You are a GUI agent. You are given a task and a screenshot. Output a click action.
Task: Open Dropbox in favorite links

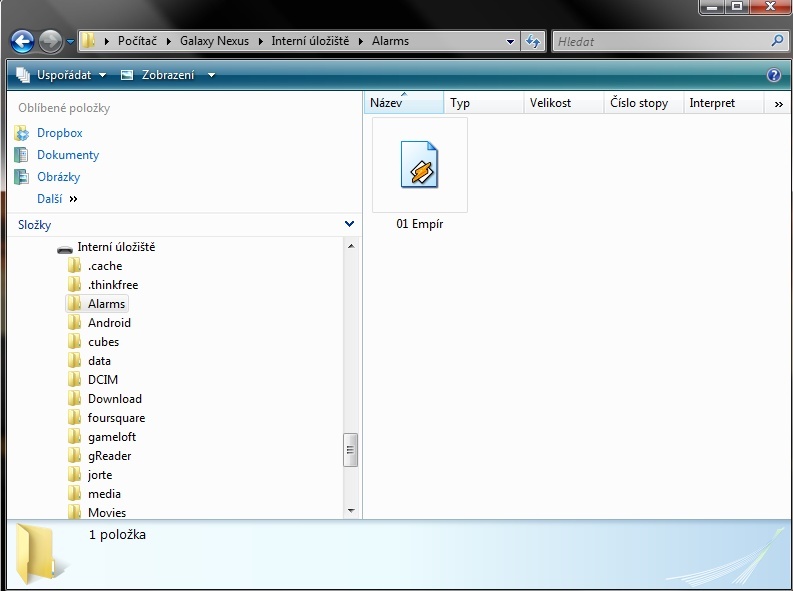click(x=59, y=133)
